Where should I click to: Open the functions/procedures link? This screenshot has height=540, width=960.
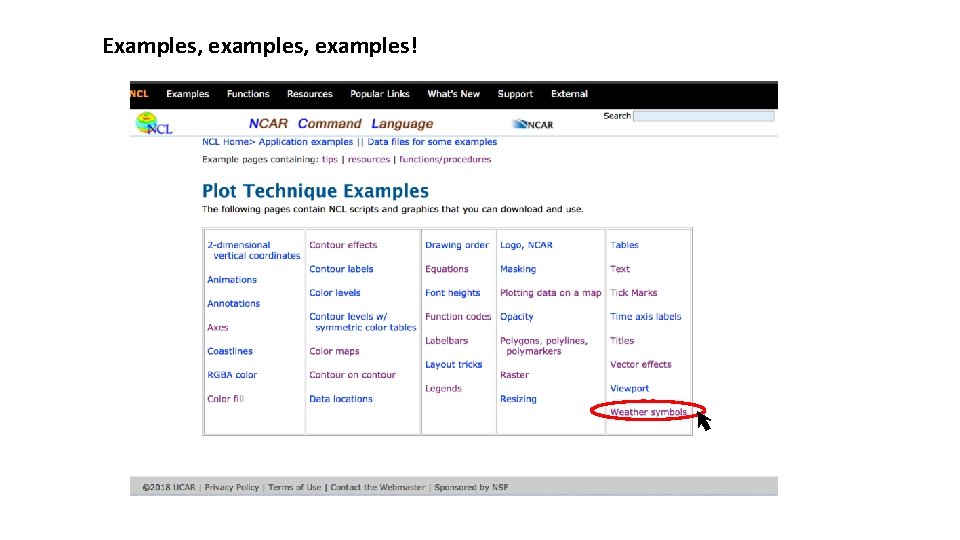click(x=445, y=159)
